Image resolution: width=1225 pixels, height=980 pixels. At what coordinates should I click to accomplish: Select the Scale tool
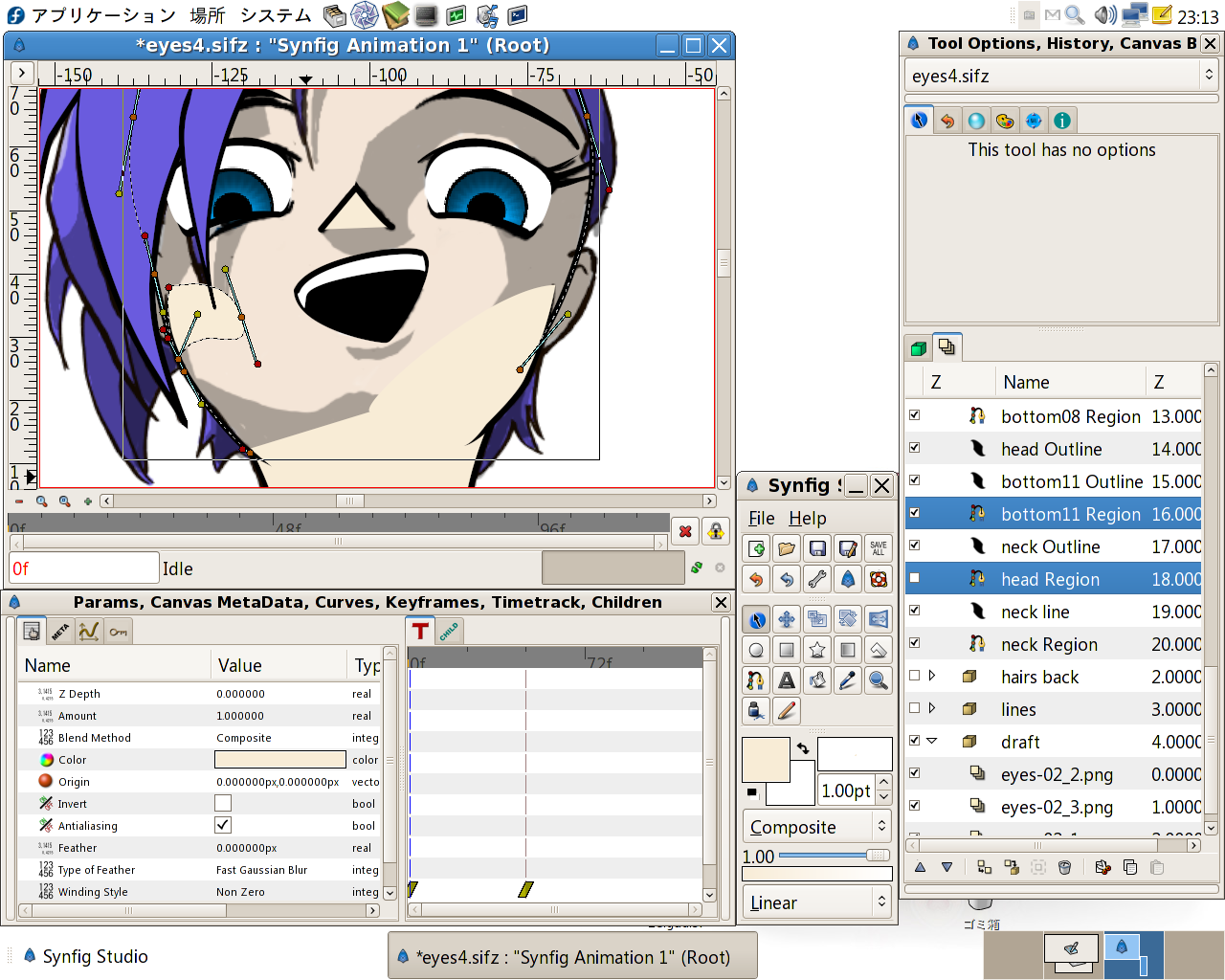coord(817,619)
